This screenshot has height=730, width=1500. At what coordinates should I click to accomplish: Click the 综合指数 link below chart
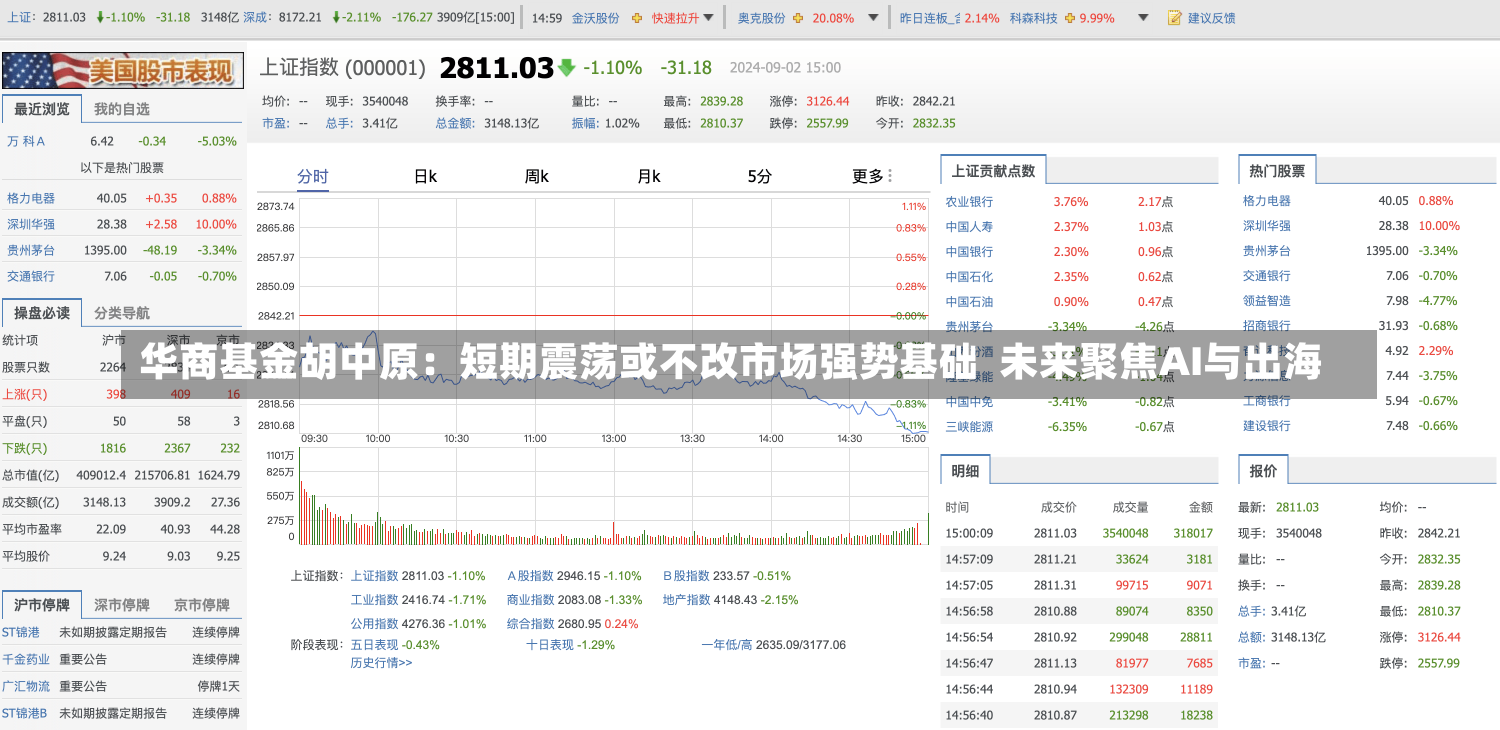pyautogui.click(x=530, y=623)
